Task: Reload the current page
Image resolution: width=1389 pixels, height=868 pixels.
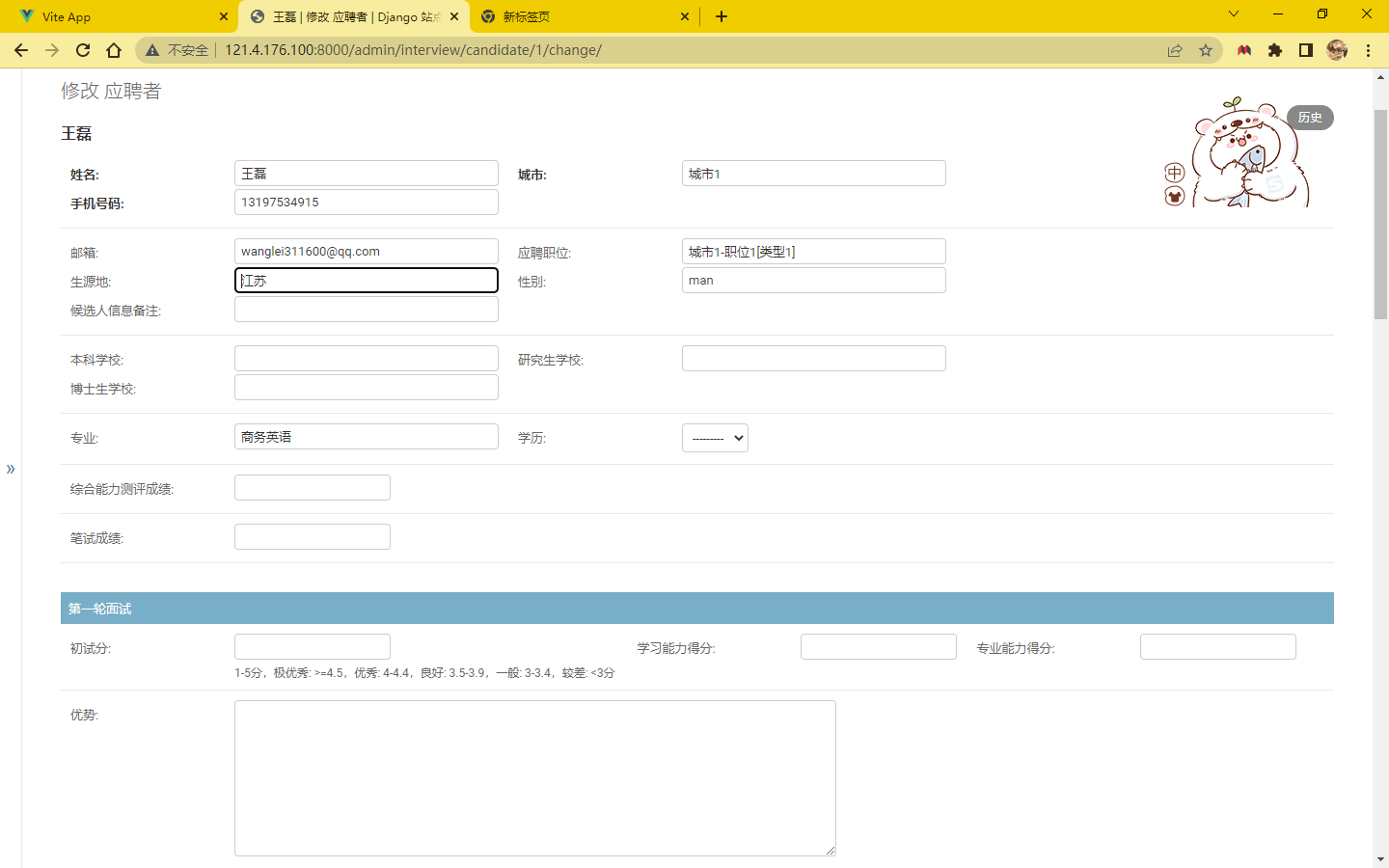Action: coord(83,50)
